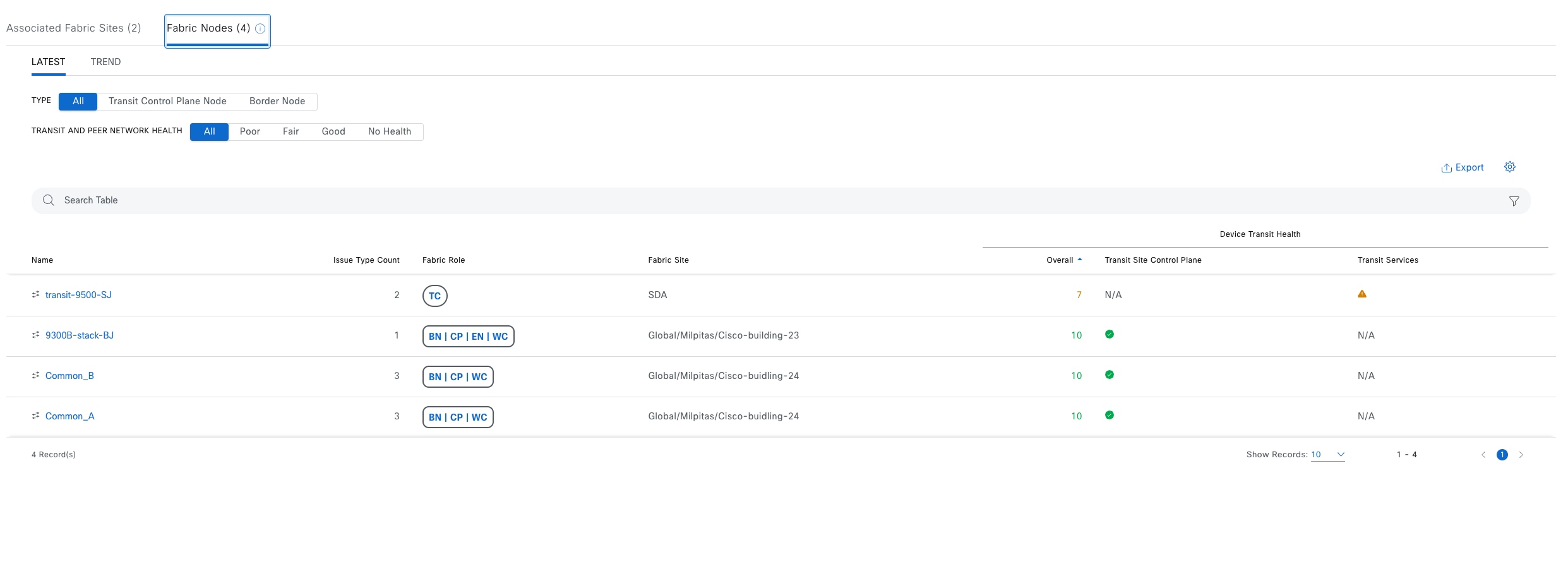1568x564 pixels.
Task: Go to next page arrow
Action: coord(1521,455)
